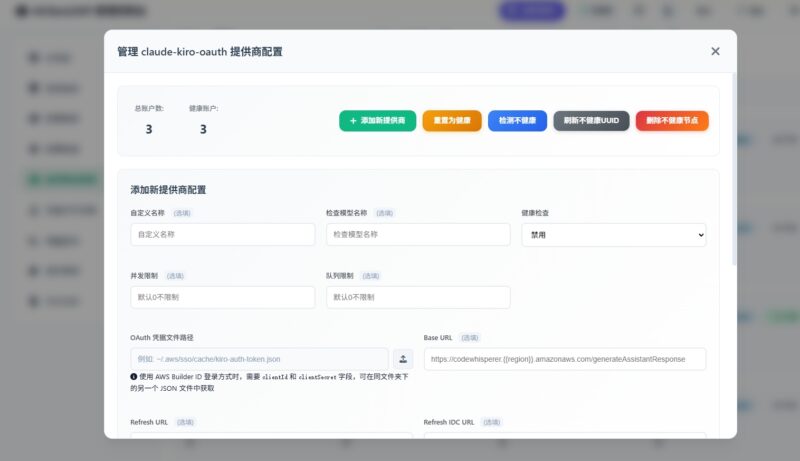The width and height of the screenshot is (800, 461).
Task: Open the 健康检查 dropdown showing 禁用
Action: click(x=614, y=235)
